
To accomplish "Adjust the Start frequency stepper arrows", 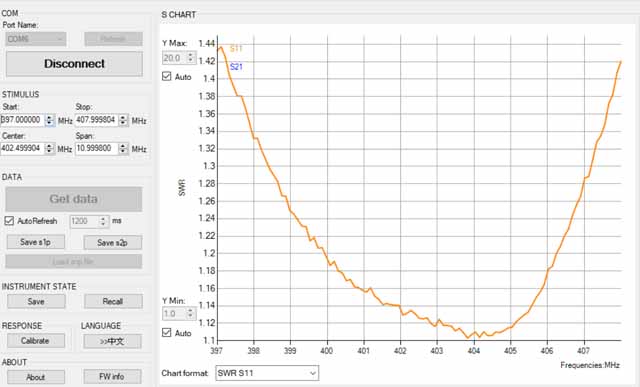I will click(49, 120).
